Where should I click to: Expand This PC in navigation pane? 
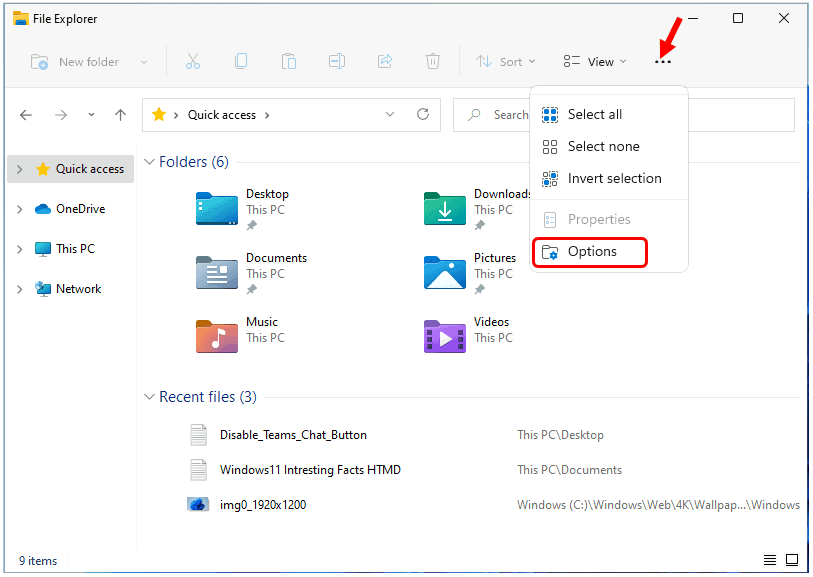[x=20, y=249]
